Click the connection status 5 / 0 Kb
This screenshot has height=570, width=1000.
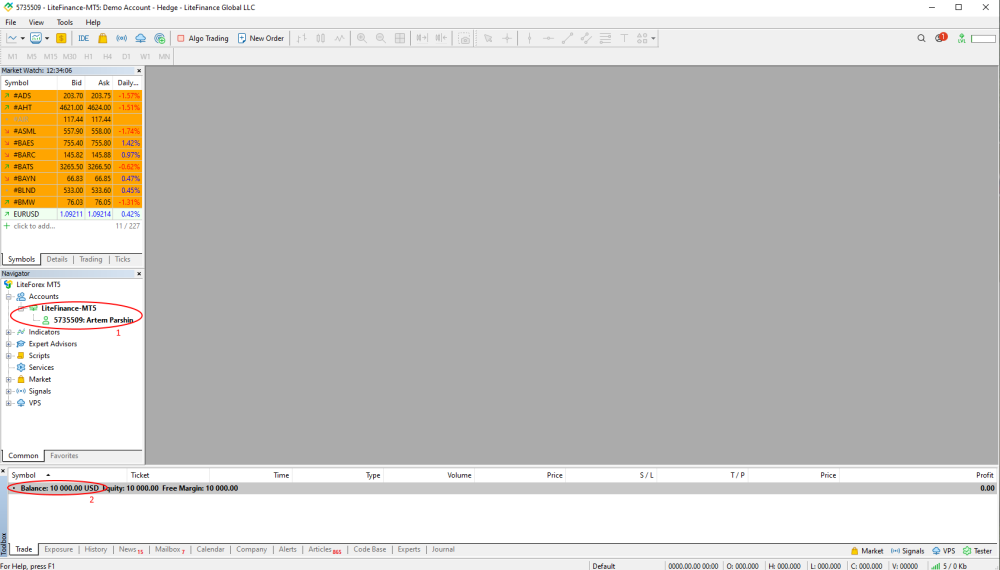[949, 566]
